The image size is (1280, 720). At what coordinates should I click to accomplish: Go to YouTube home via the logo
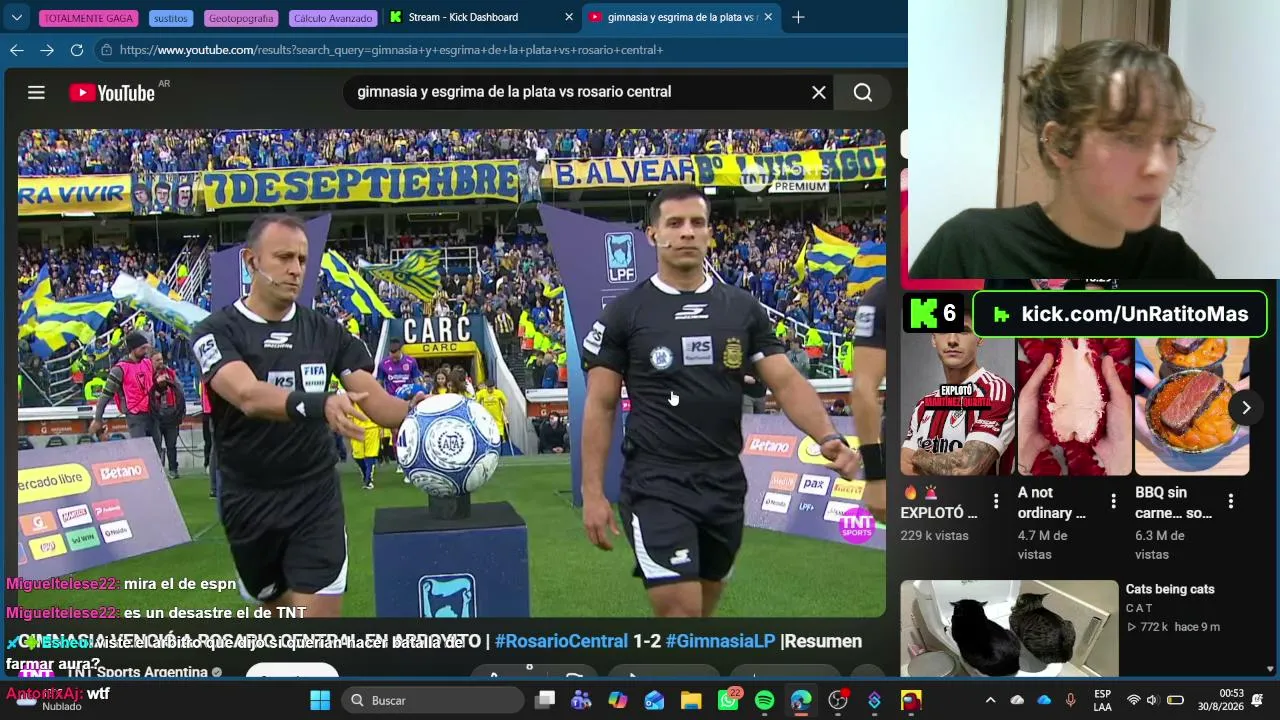pyautogui.click(x=112, y=93)
